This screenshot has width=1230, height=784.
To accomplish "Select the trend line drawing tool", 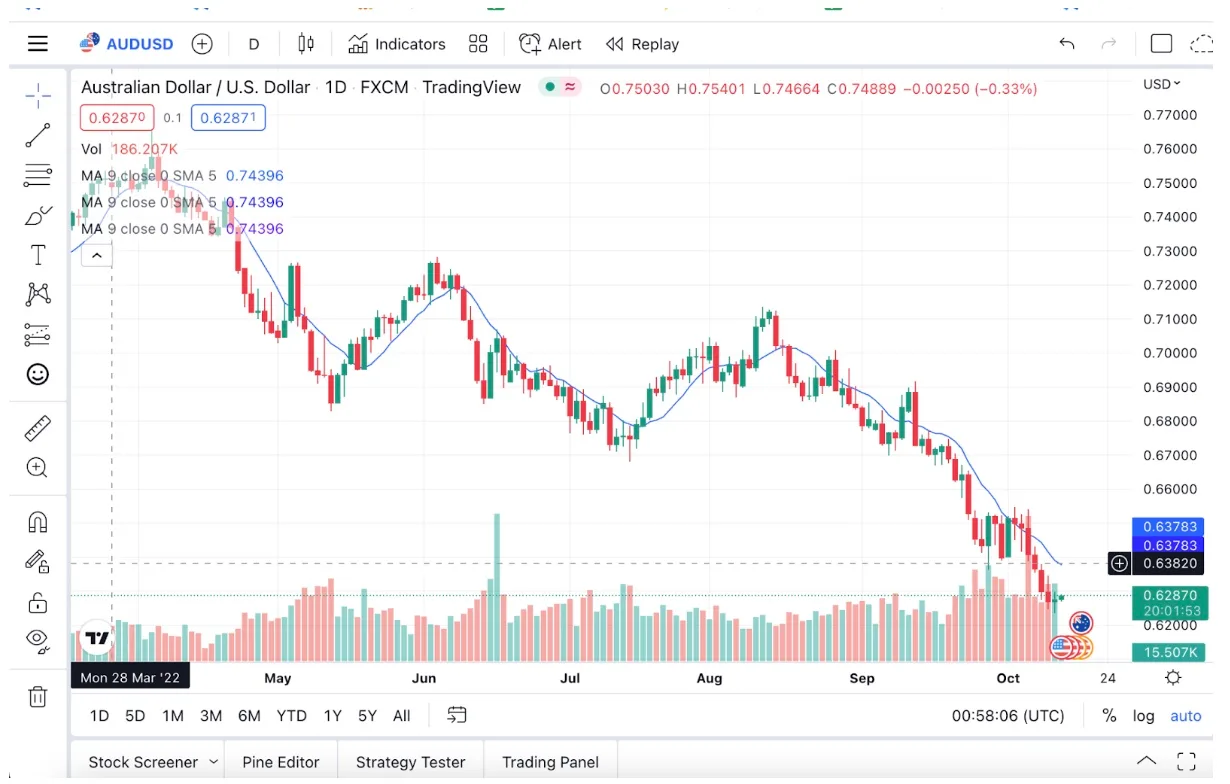I will (x=38, y=135).
